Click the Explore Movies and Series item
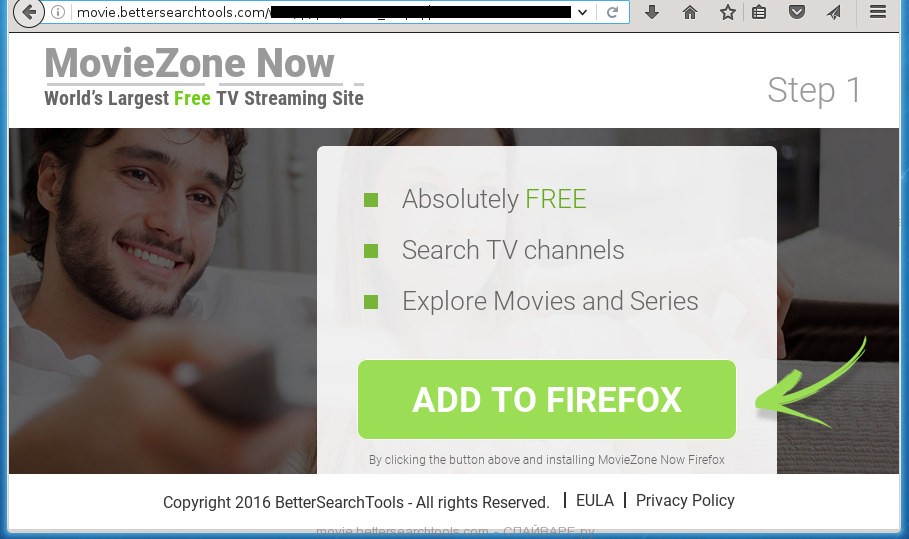 (x=550, y=301)
